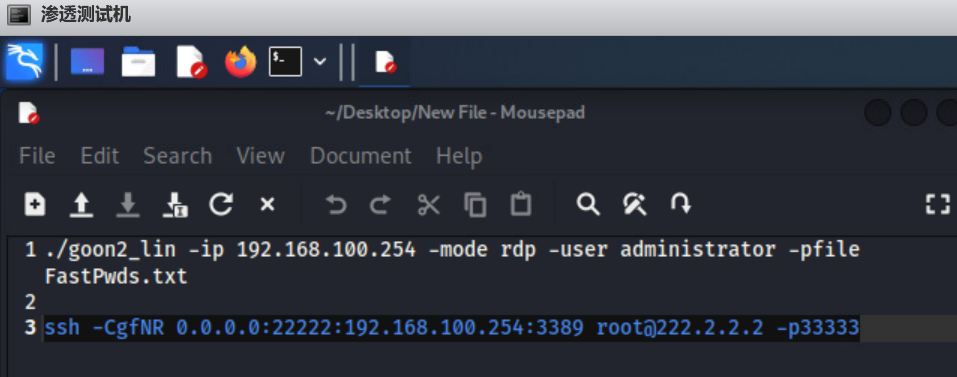
Task: Click the Save As toolbar icon
Action: (x=175, y=204)
